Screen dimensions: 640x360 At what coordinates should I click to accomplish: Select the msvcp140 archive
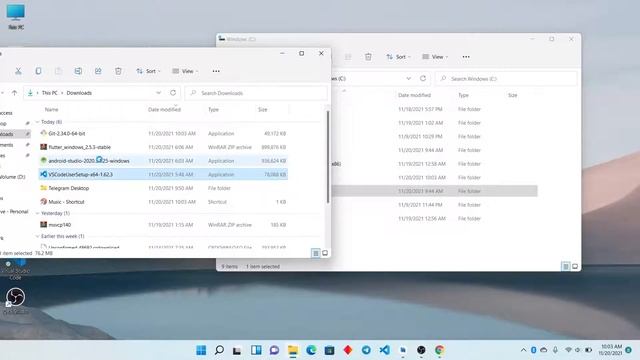(163, 225)
